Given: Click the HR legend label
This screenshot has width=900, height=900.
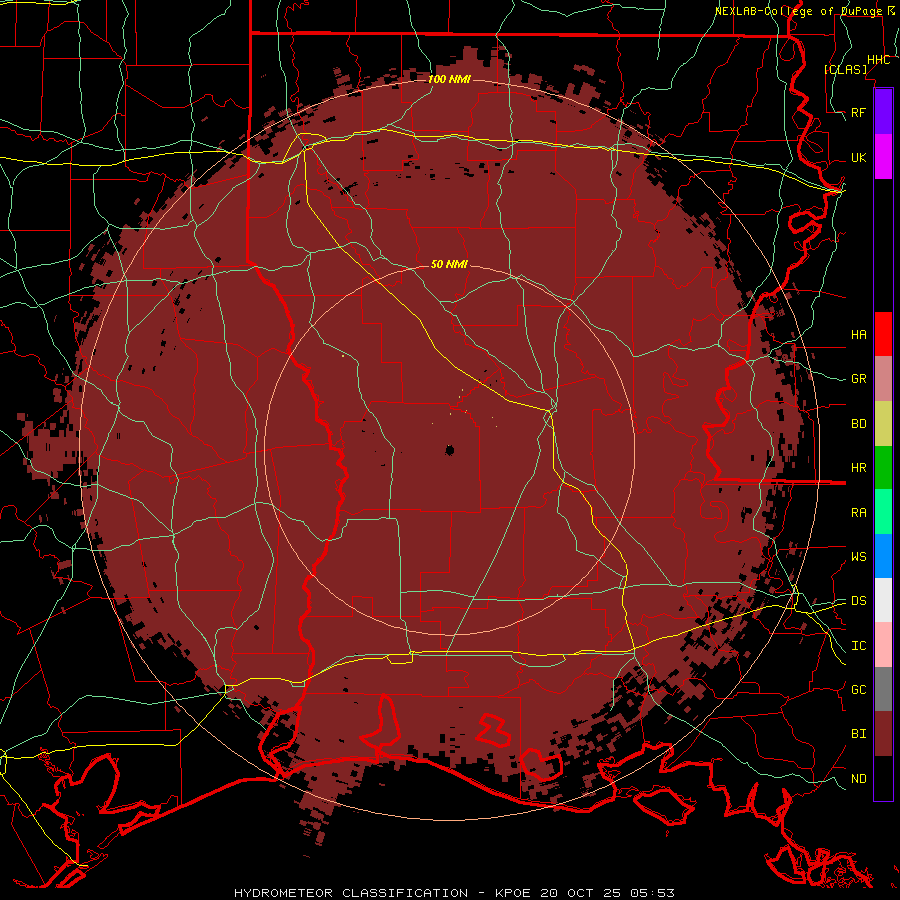Looking at the screenshot, I should (859, 468).
